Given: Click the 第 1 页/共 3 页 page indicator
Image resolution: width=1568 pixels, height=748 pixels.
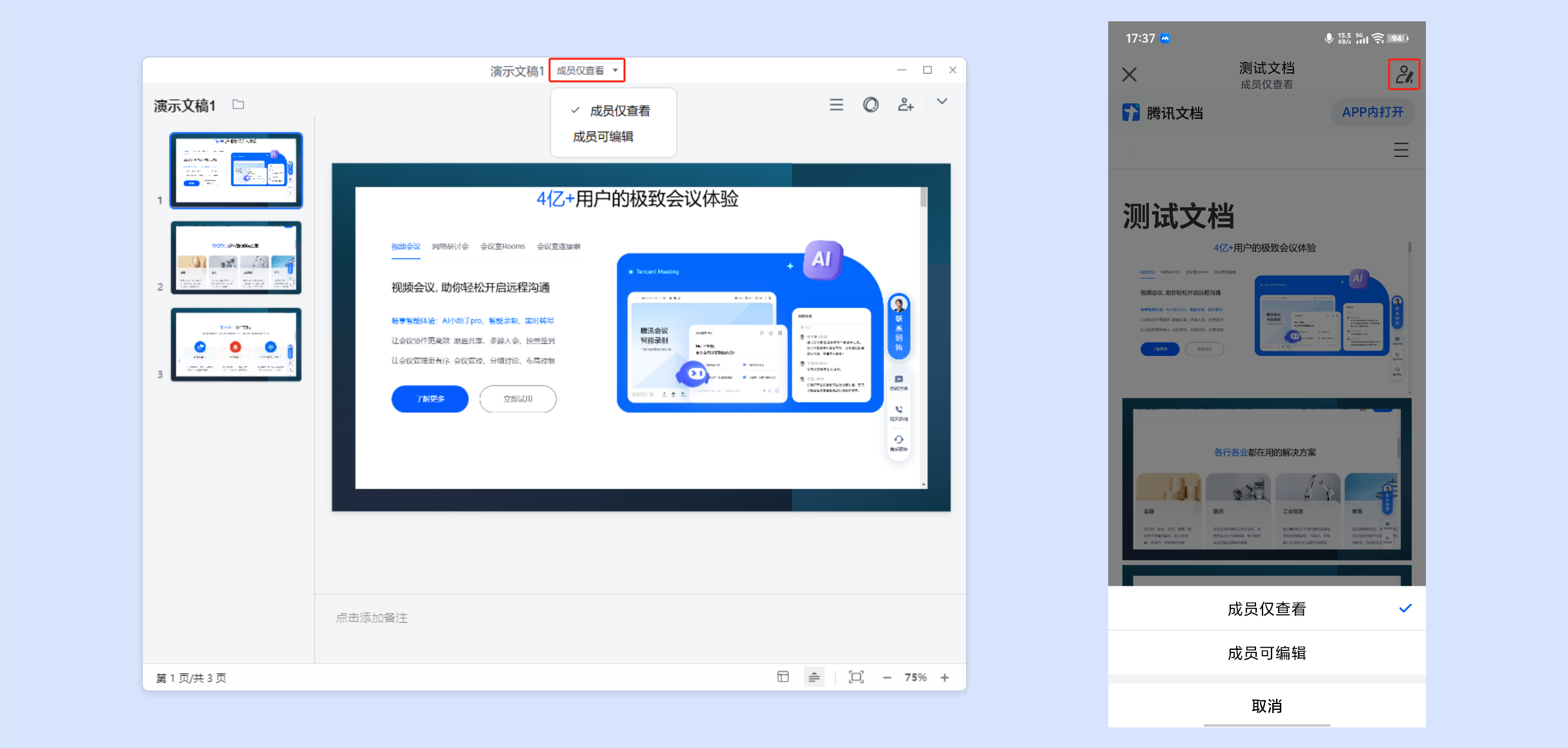Looking at the screenshot, I should 191,678.
